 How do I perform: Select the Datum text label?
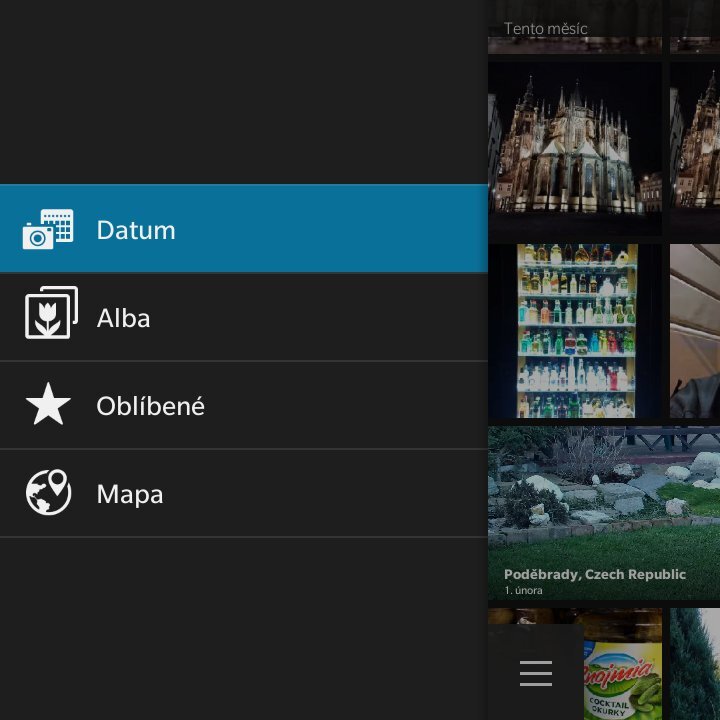pyautogui.click(x=136, y=230)
